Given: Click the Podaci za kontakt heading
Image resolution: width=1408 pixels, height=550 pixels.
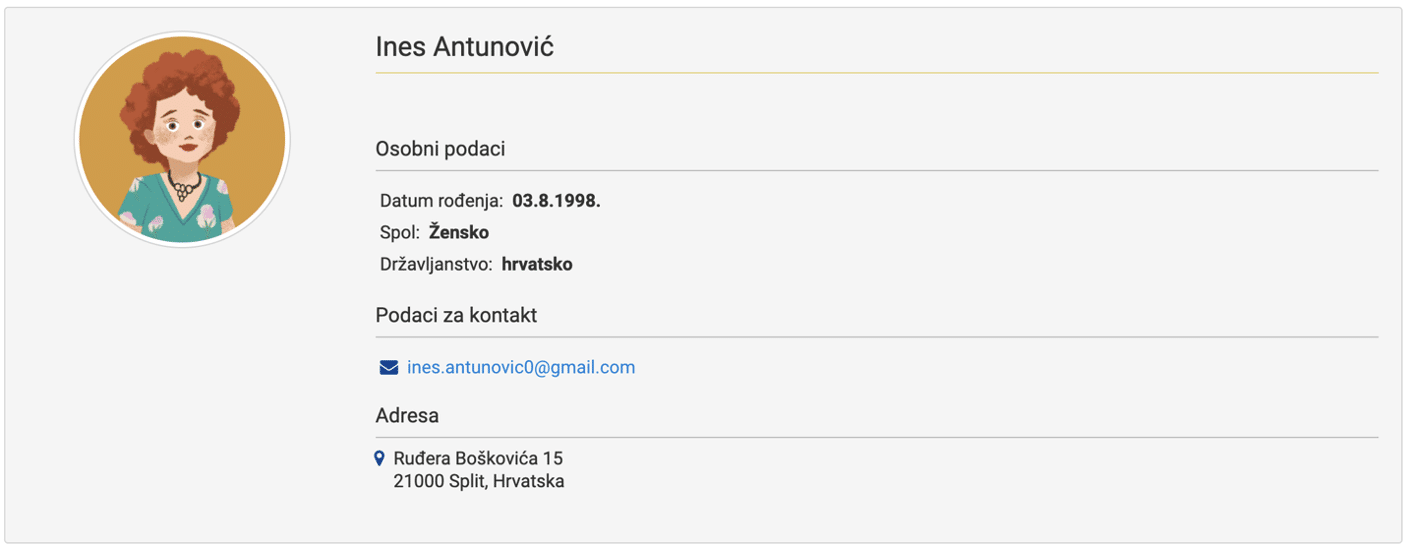Looking at the screenshot, I should click(x=456, y=316).
